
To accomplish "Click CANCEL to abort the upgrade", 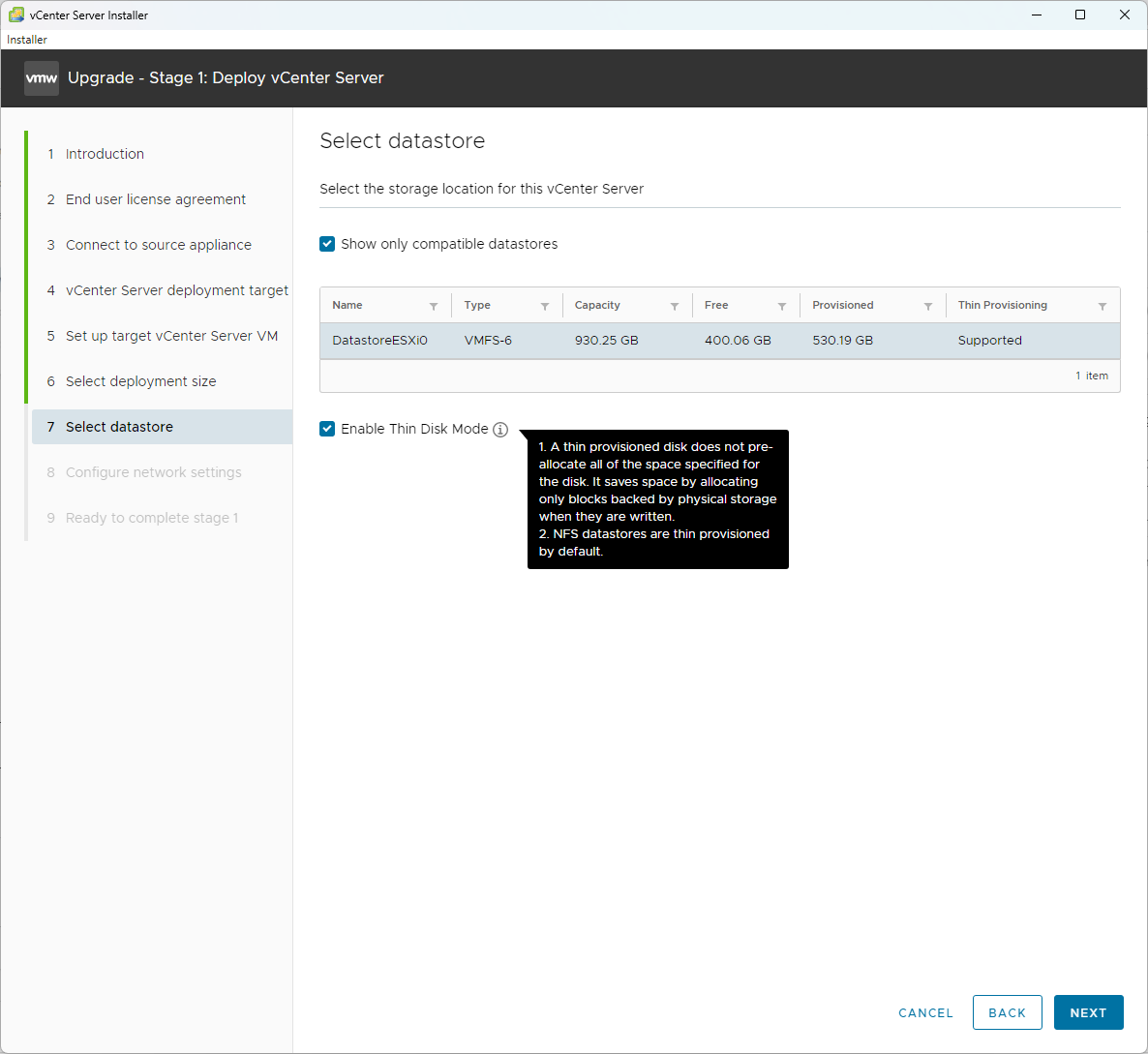I will 925,1012.
